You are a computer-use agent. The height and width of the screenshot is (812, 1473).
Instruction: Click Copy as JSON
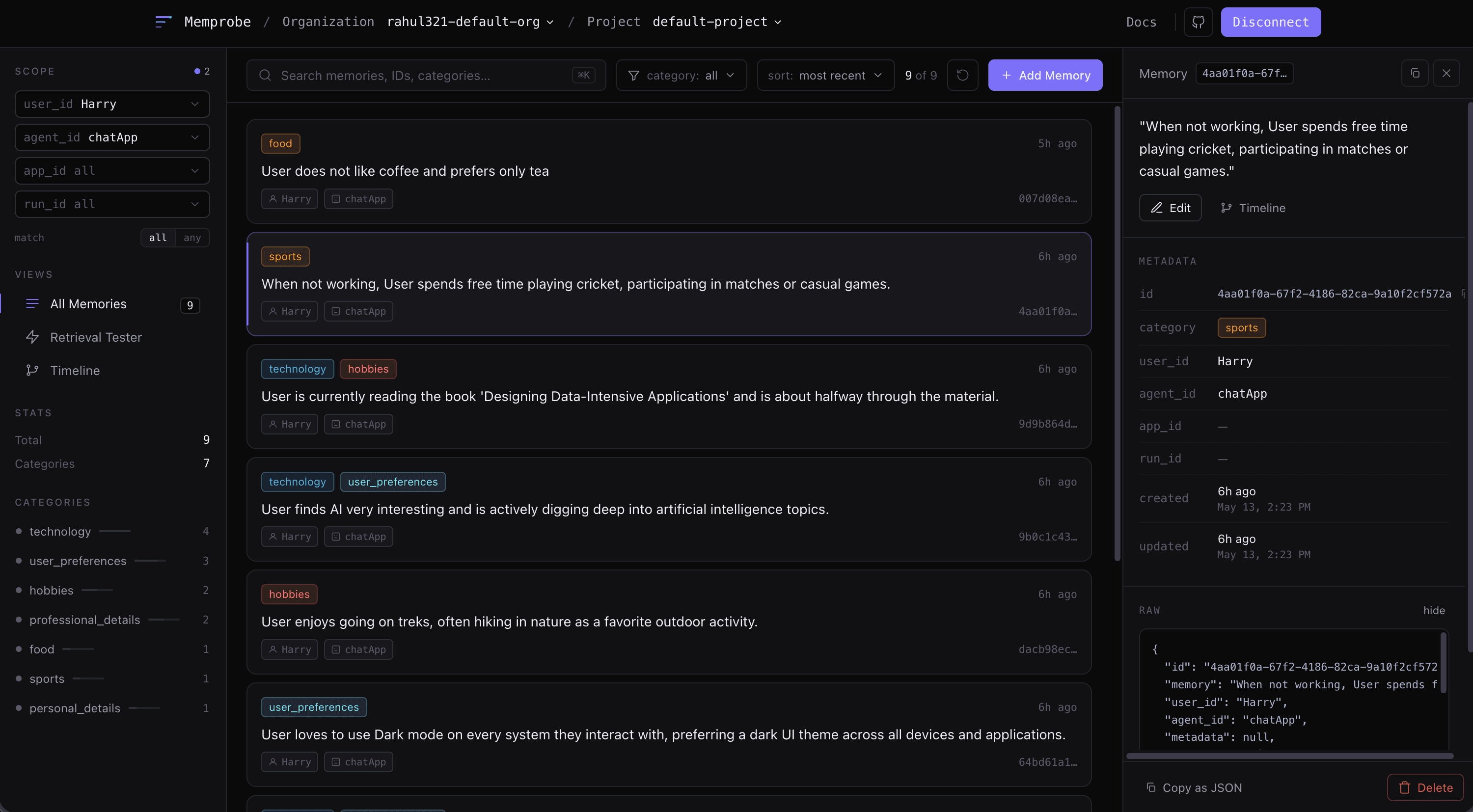click(x=1194, y=787)
